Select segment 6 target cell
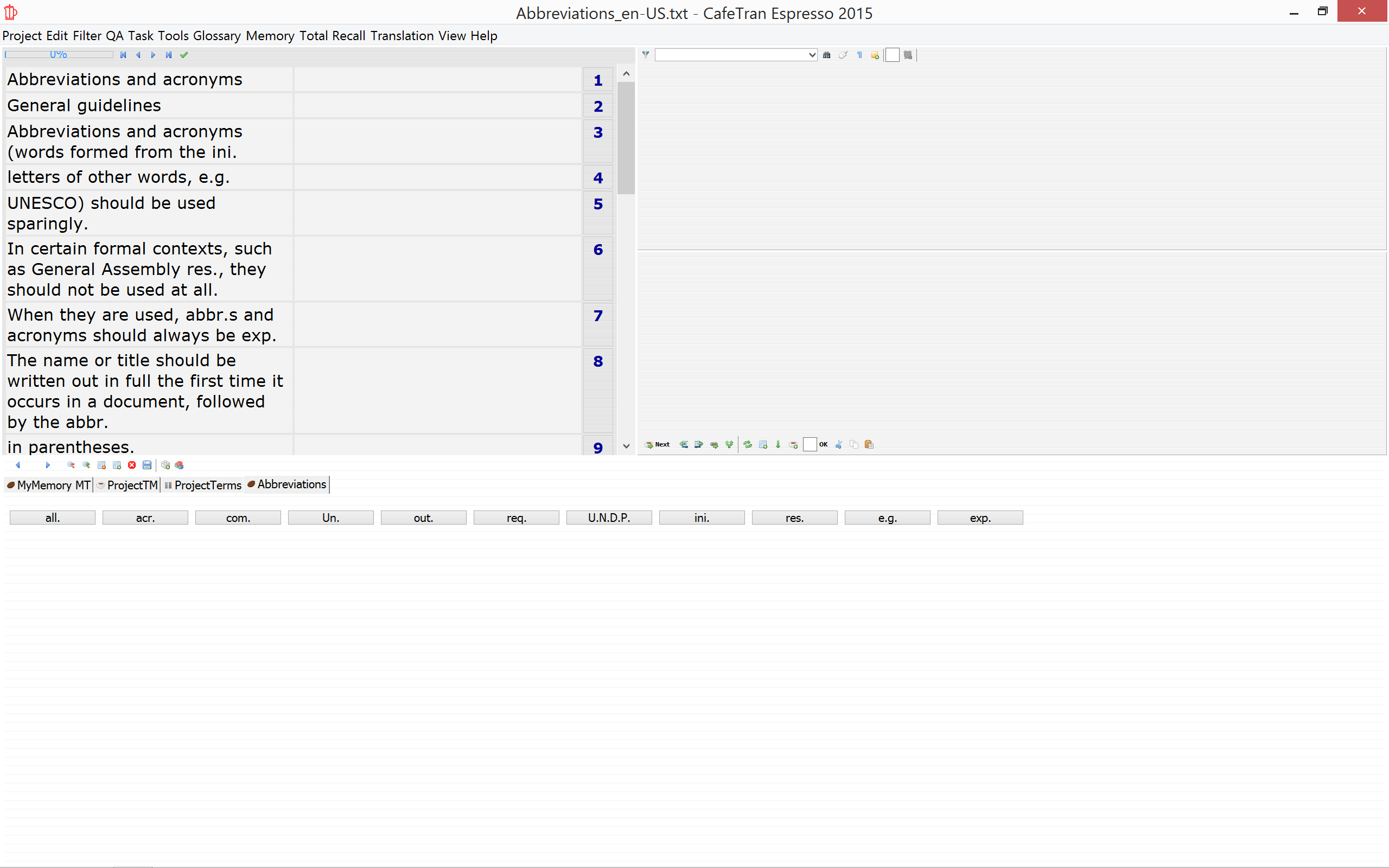This screenshot has width=1389, height=868. point(437,269)
